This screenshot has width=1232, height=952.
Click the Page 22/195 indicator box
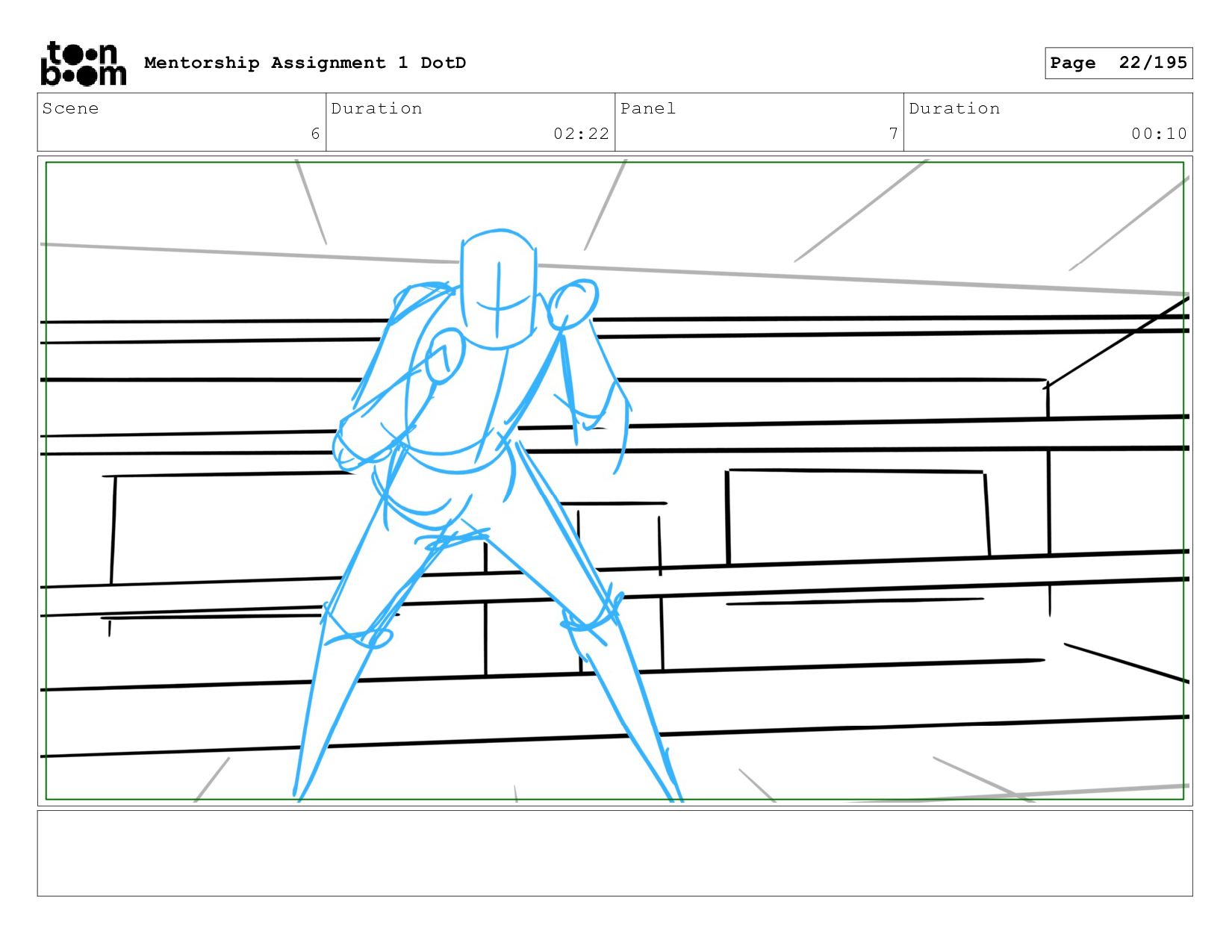pos(1118,63)
